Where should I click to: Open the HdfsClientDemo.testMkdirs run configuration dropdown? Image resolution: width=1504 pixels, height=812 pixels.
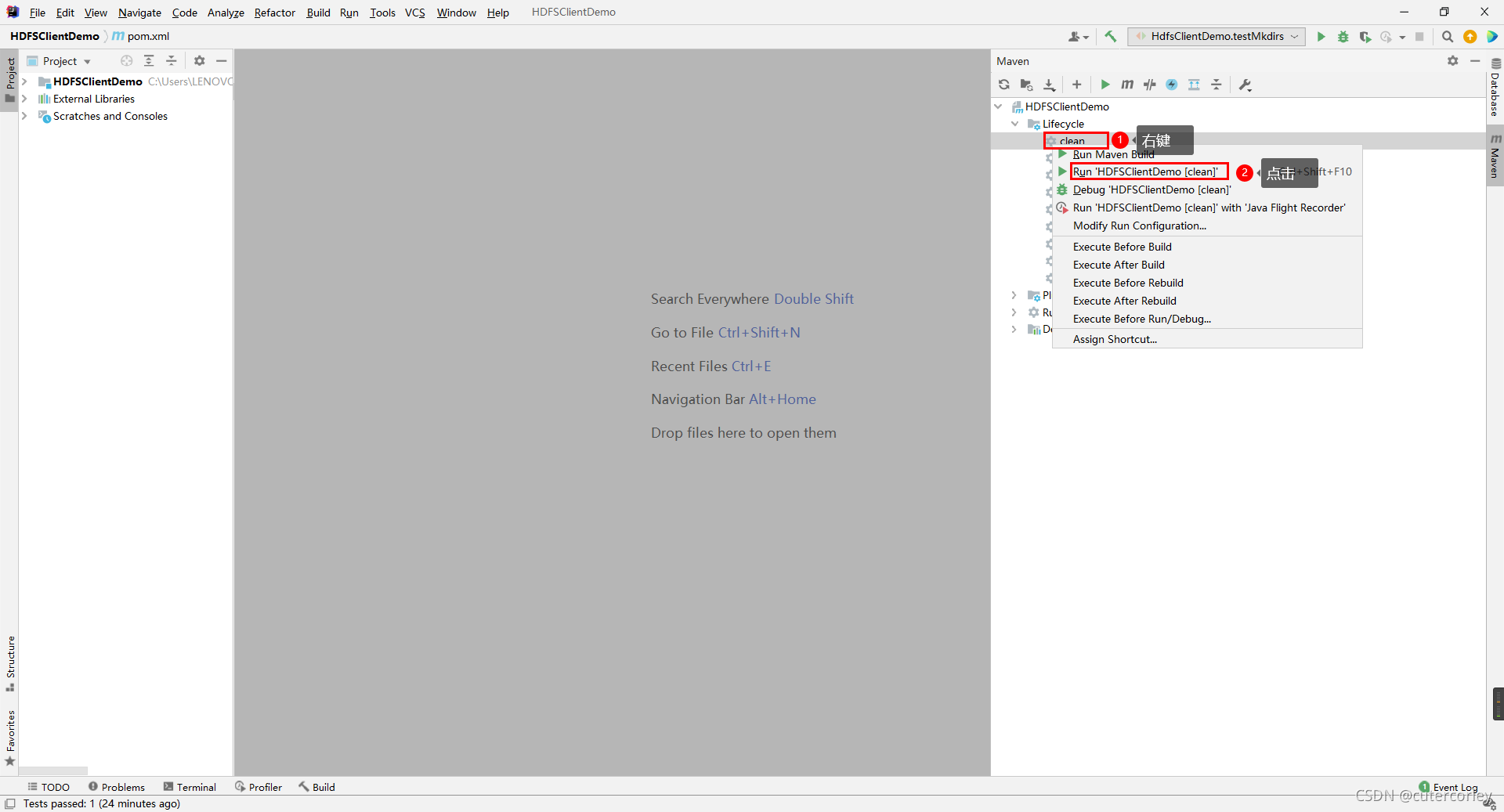[x=1217, y=36]
